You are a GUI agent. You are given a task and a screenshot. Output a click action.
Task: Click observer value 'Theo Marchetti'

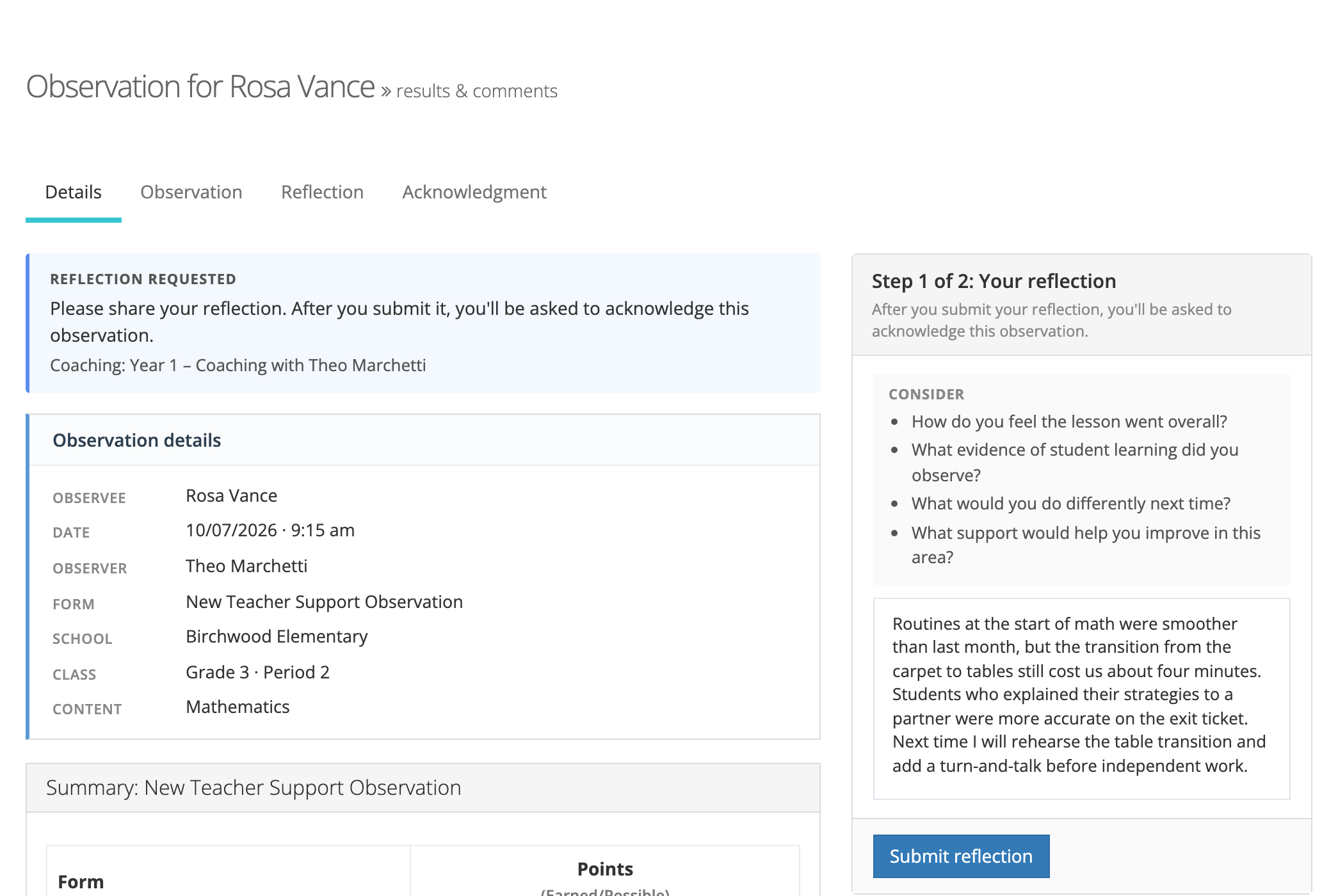tap(246, 566)
